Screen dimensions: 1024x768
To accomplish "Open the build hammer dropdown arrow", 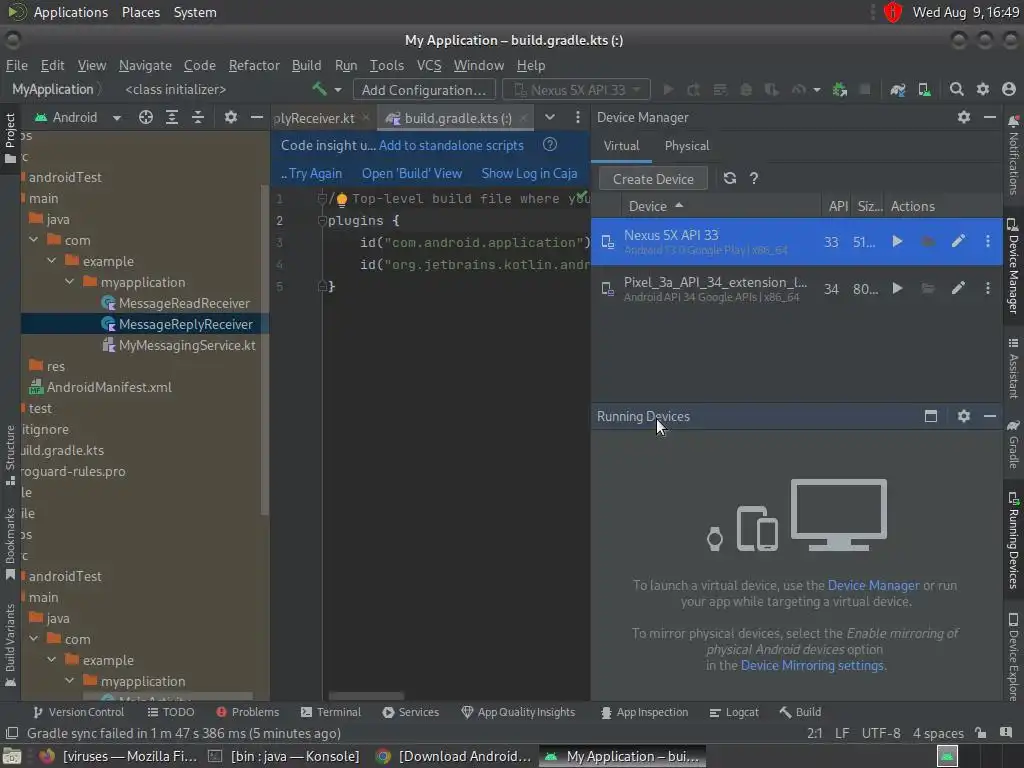I will (x=338, y=89).
